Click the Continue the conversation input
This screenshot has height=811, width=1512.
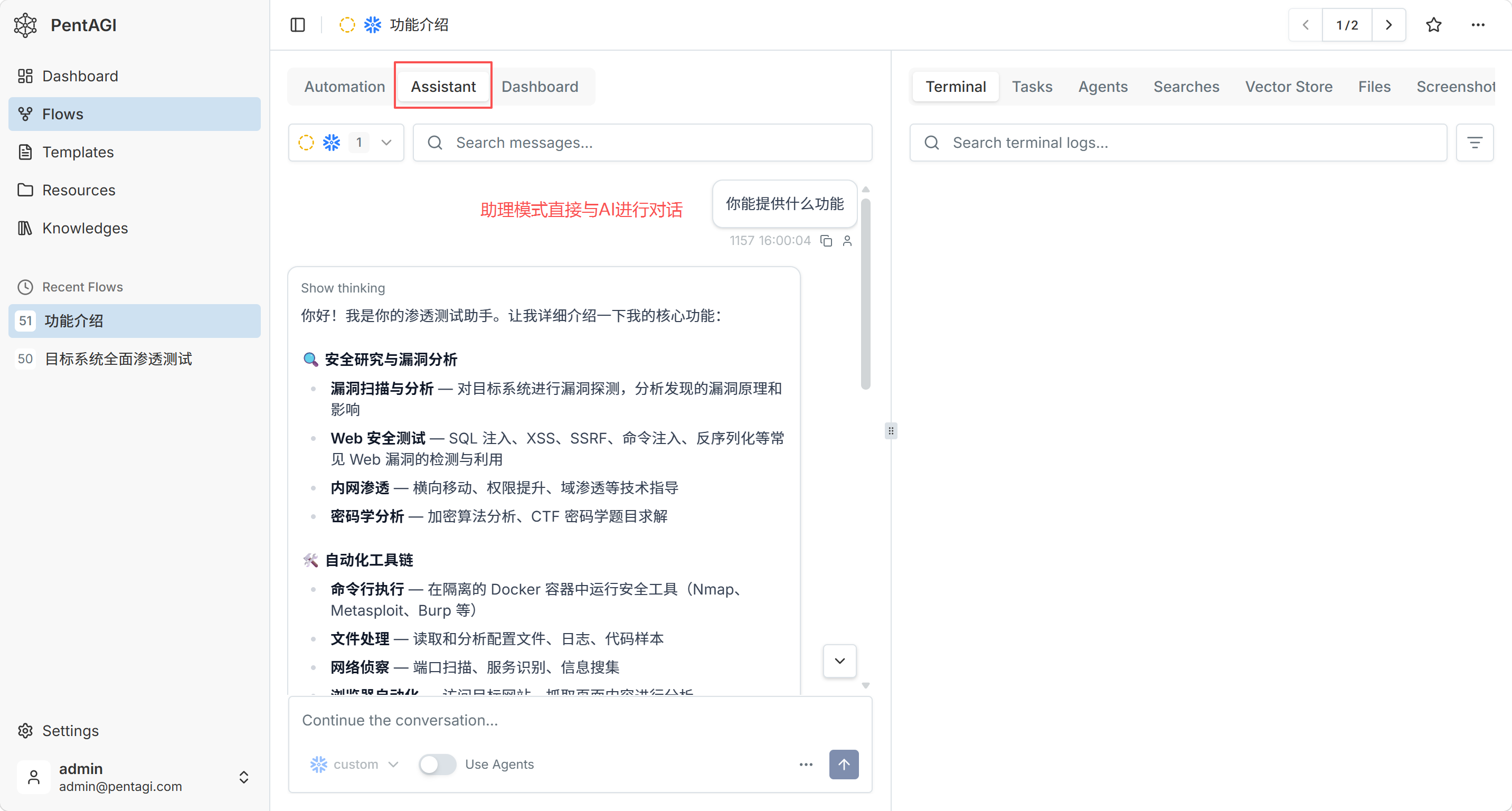pyautogui.click(x=580, y=720)
